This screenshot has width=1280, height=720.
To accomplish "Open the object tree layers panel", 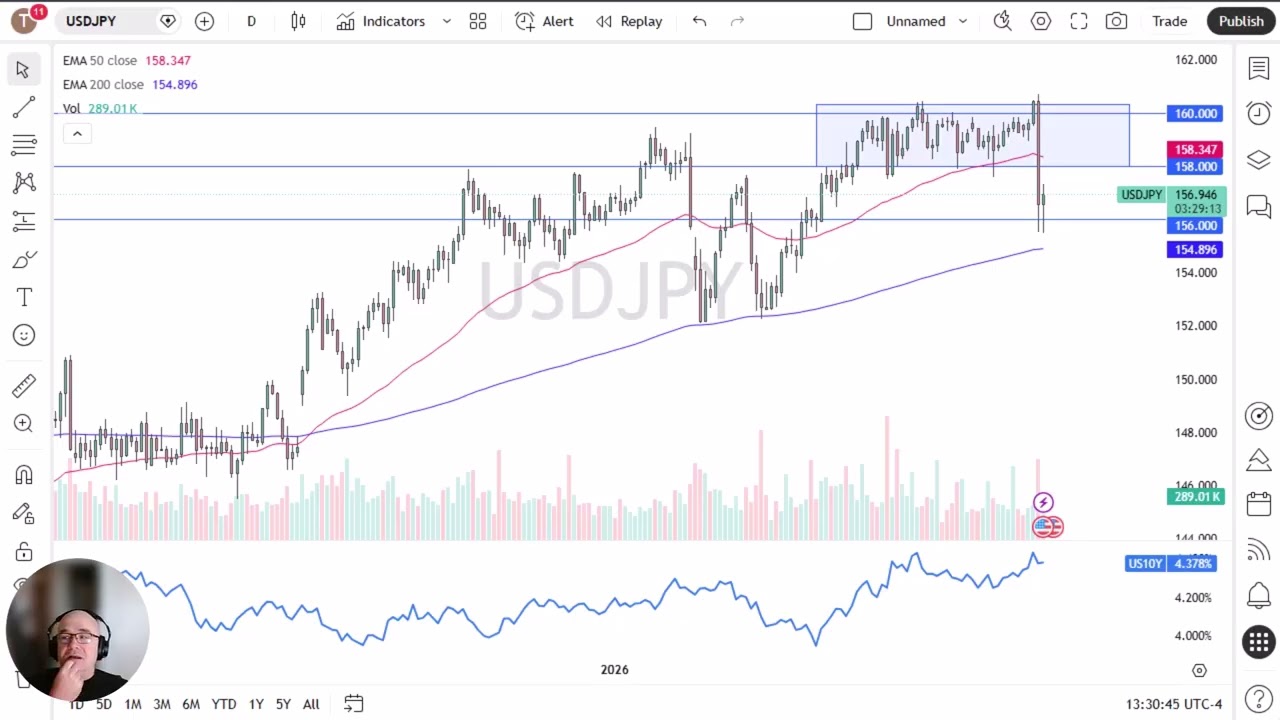I will tap(1259, 160).
